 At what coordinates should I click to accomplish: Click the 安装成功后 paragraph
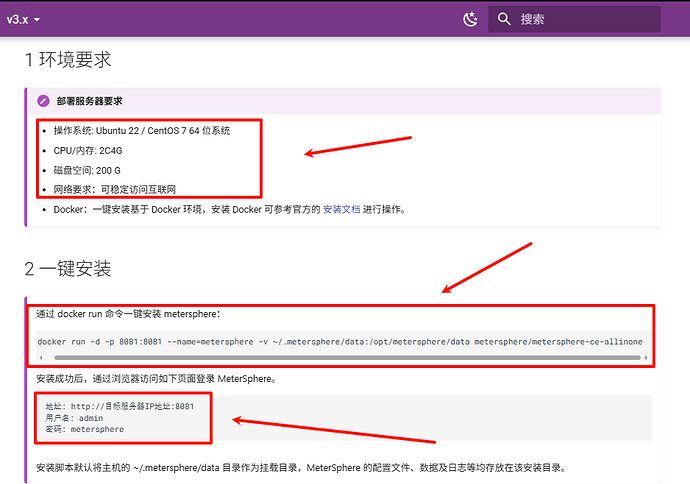pos(157,379)
